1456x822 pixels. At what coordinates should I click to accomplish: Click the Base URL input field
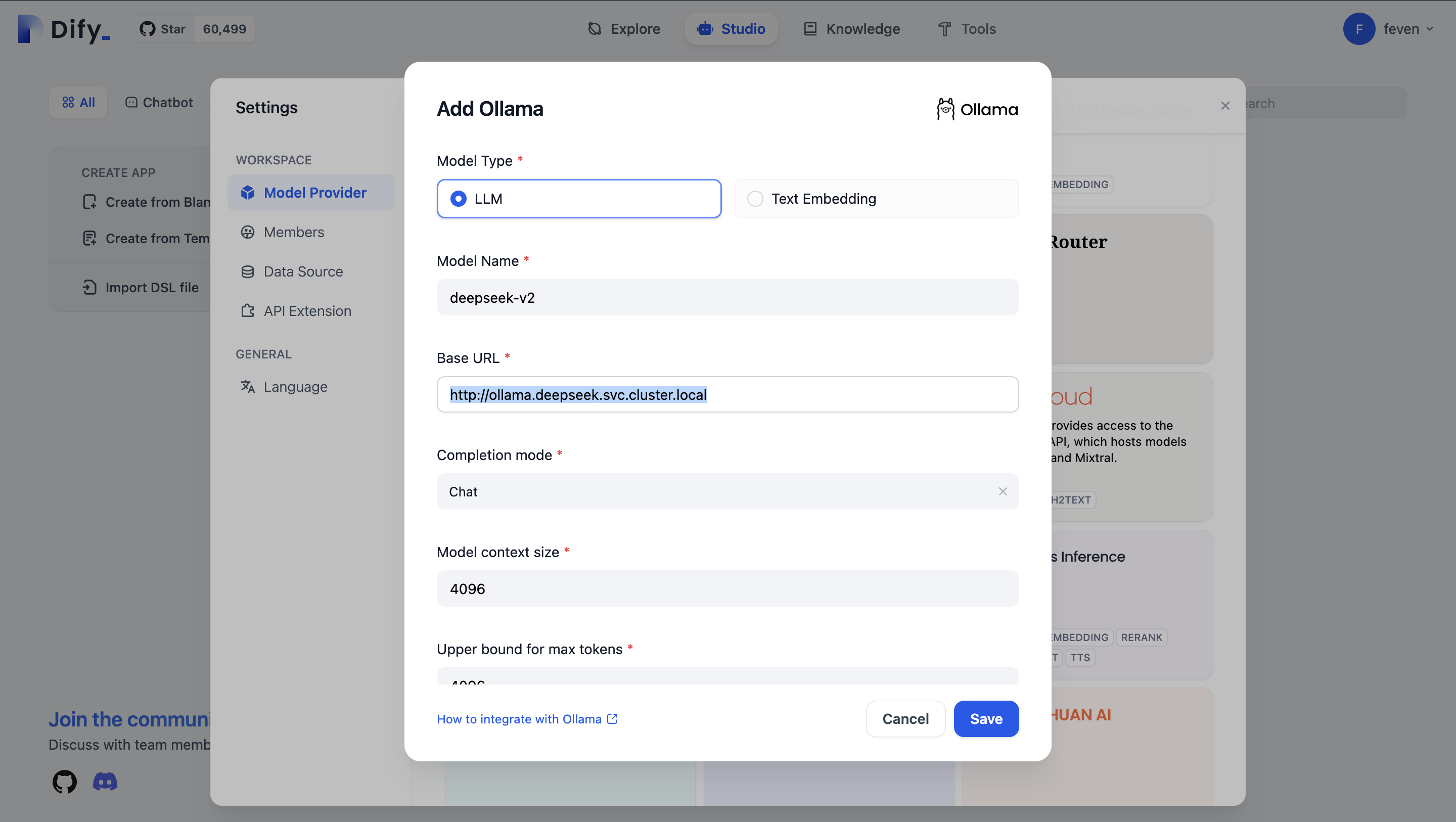(727, 394)
